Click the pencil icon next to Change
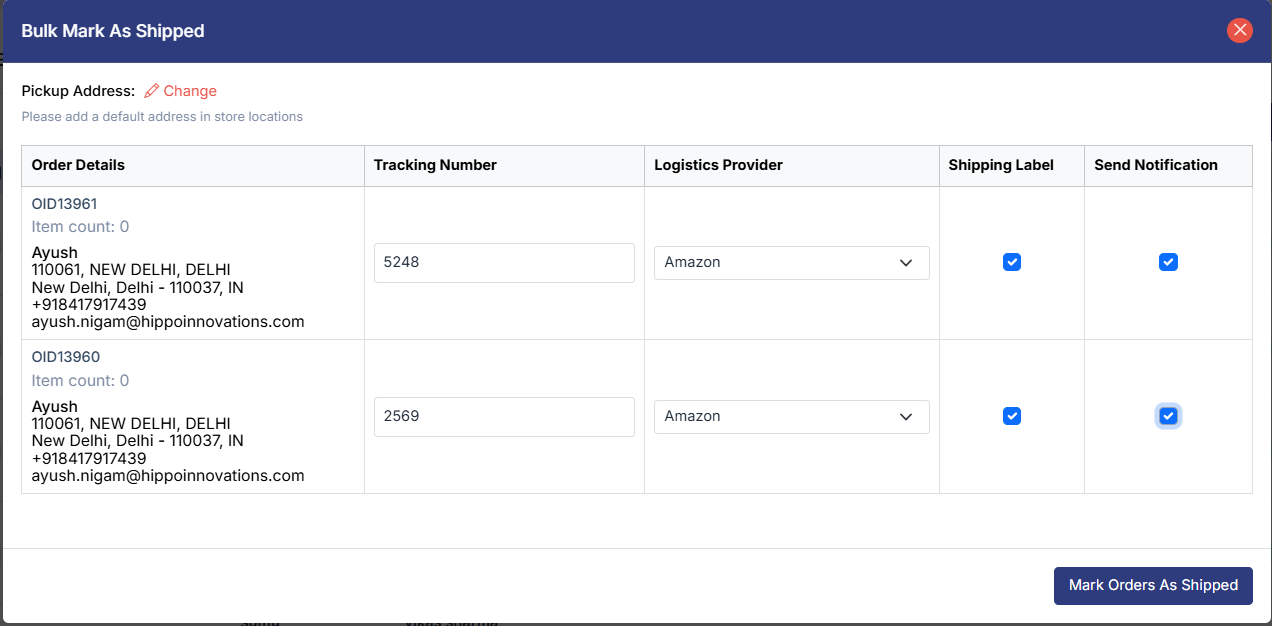The image size is (1272, 626). pyautogui.click(x=152, y=91)
